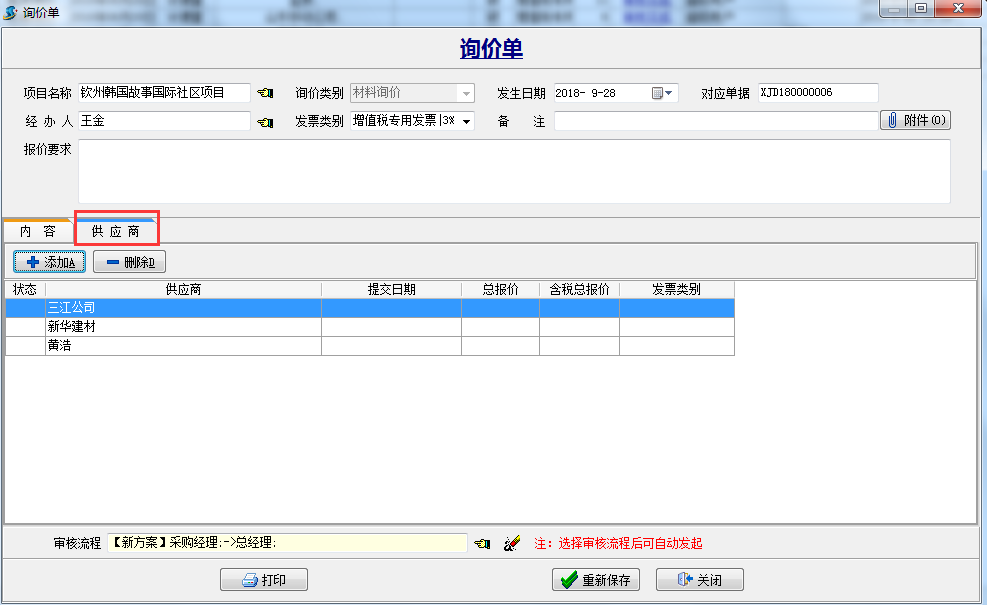Screen dimensions: 987x605
Task: Expand the 询价类别 dropdown
Action: pos(466,93)
